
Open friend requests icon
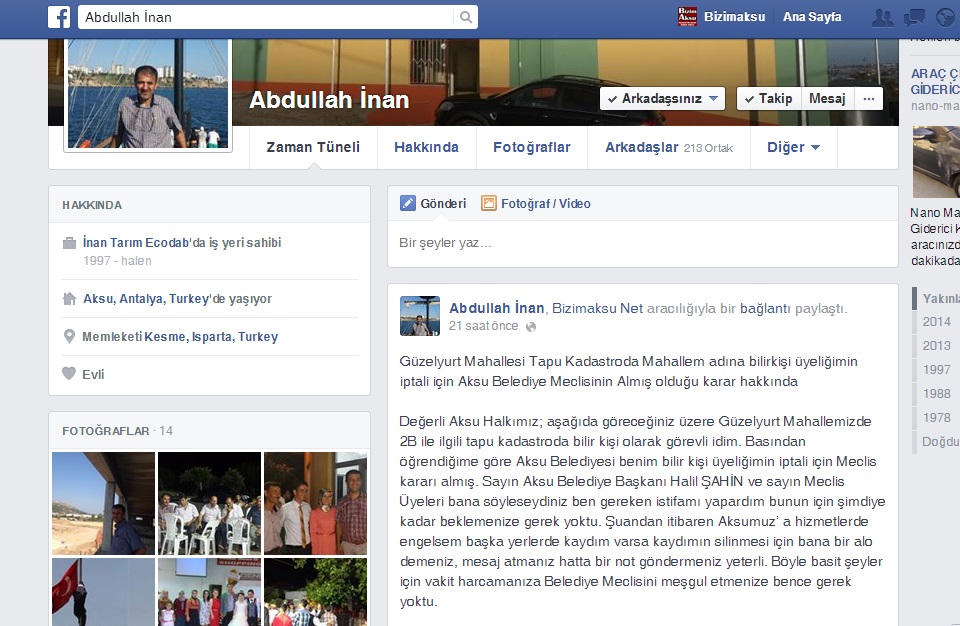tap(882, 17)
